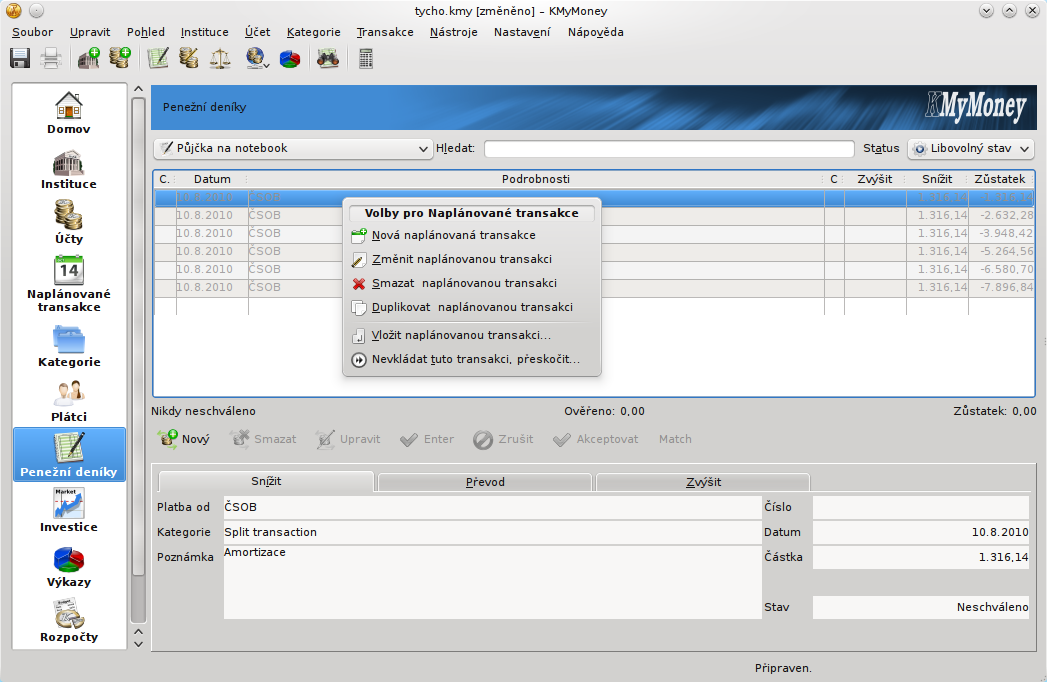Click the Podrobnosti column header
The height and width of the screenshot is (682, 1047).
[x=536, y=179]
